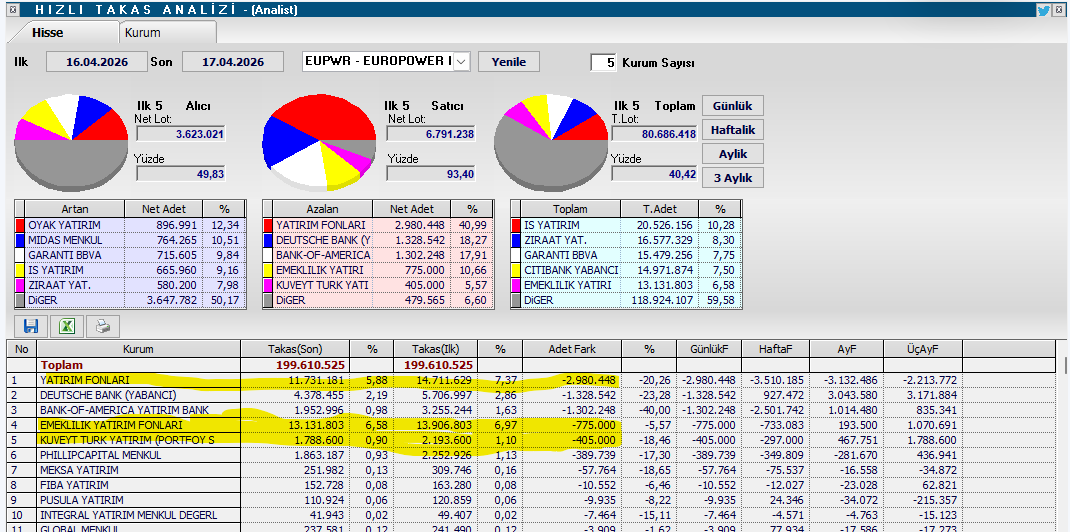
Task: Click the 2.980.448 value in Azalan table
Action: (x=422, y=225)
